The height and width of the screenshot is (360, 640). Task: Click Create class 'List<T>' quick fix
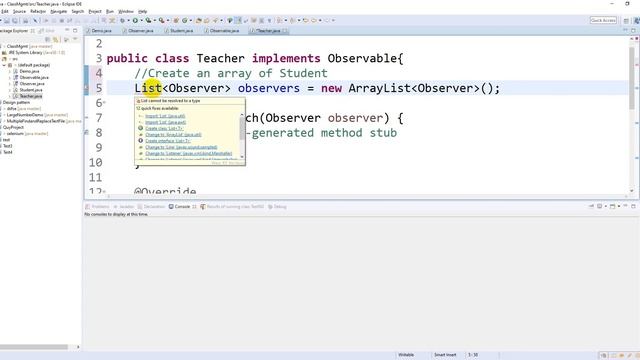click(164, 128)
